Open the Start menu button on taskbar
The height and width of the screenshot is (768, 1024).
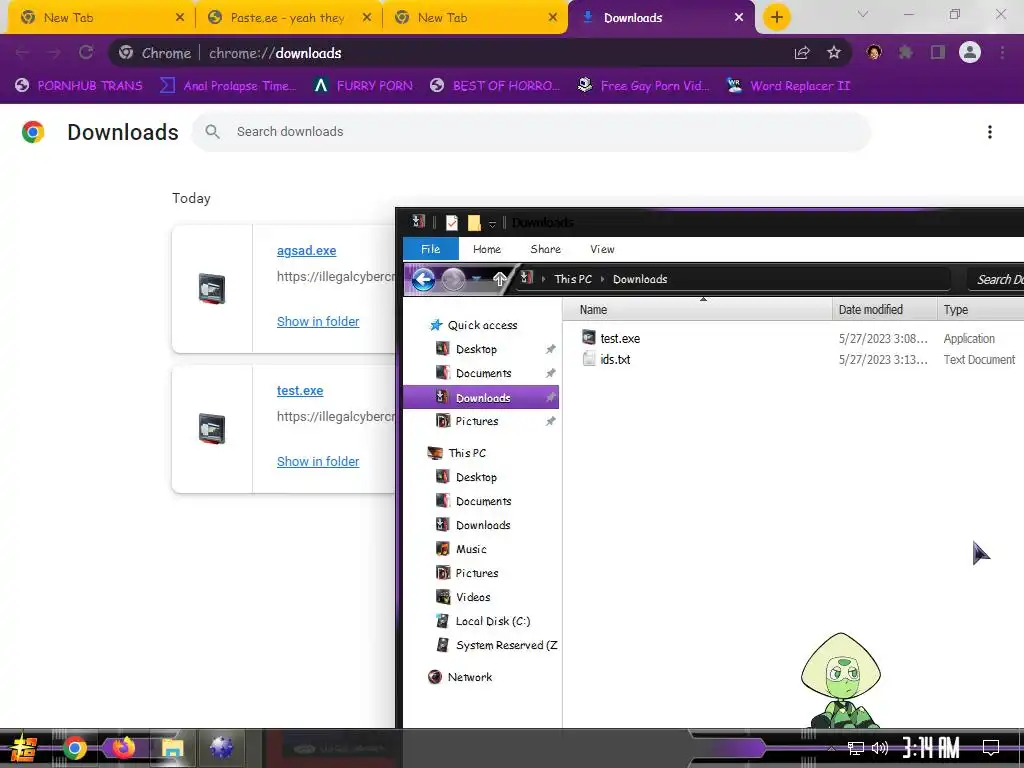click(x=24, y=748)
